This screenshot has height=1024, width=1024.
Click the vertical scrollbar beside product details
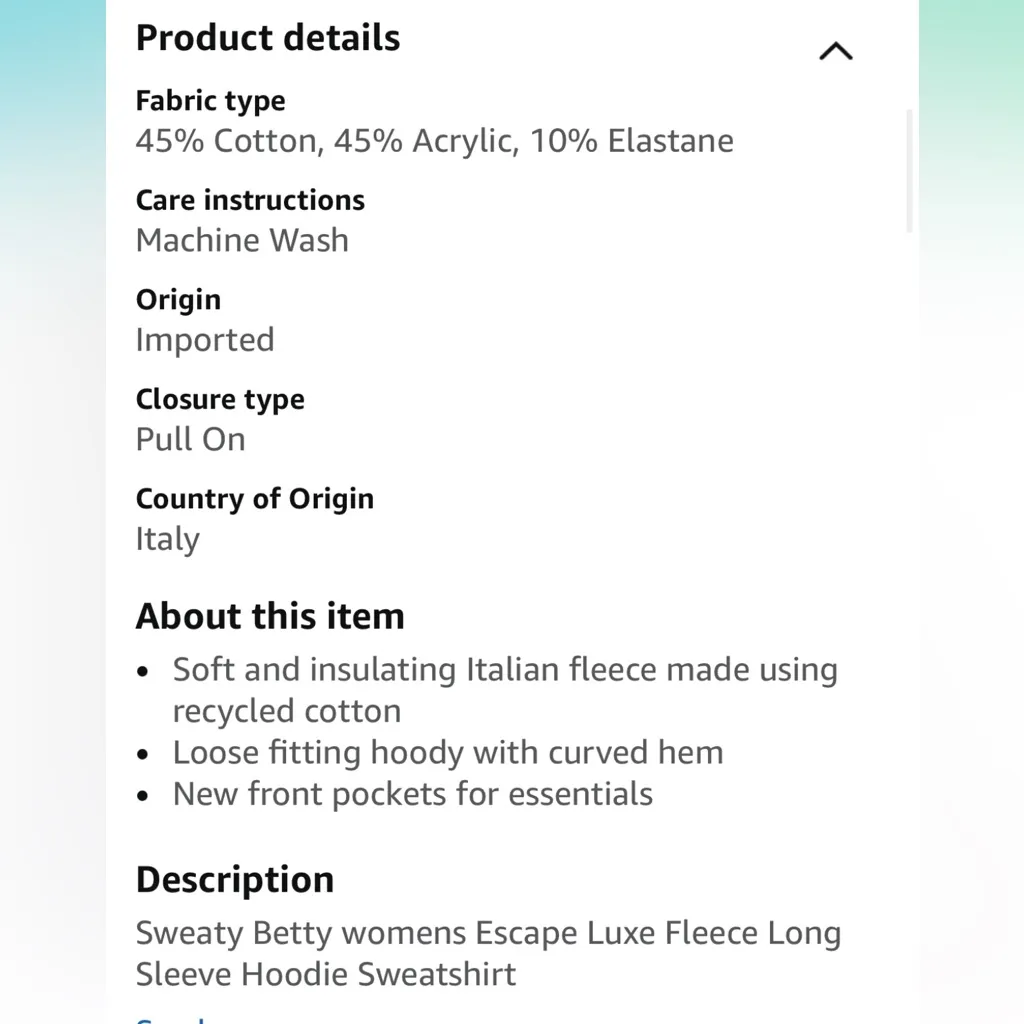[909, 170]
